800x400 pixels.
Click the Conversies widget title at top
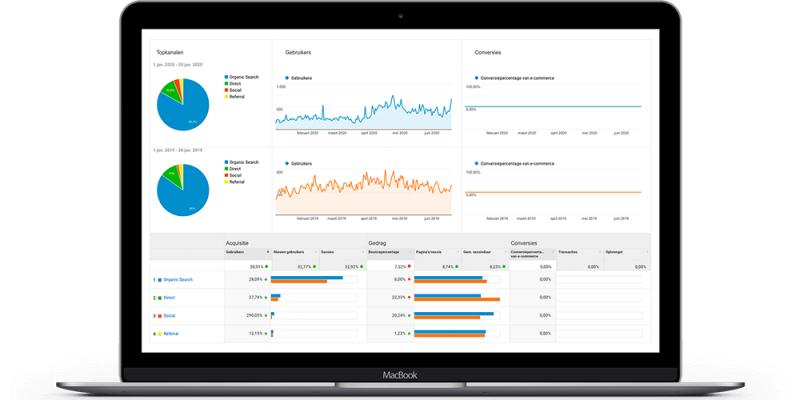488,52
